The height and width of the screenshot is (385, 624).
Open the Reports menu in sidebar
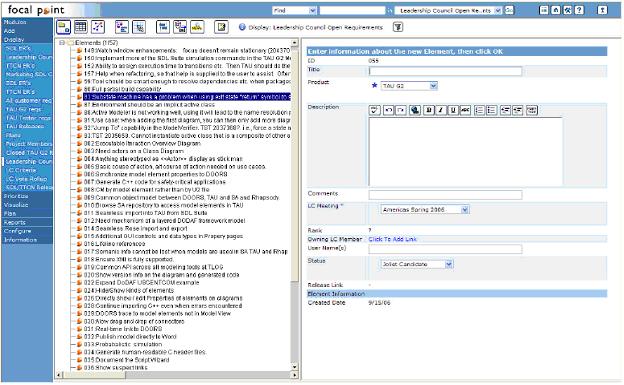[x=15, y=222]
